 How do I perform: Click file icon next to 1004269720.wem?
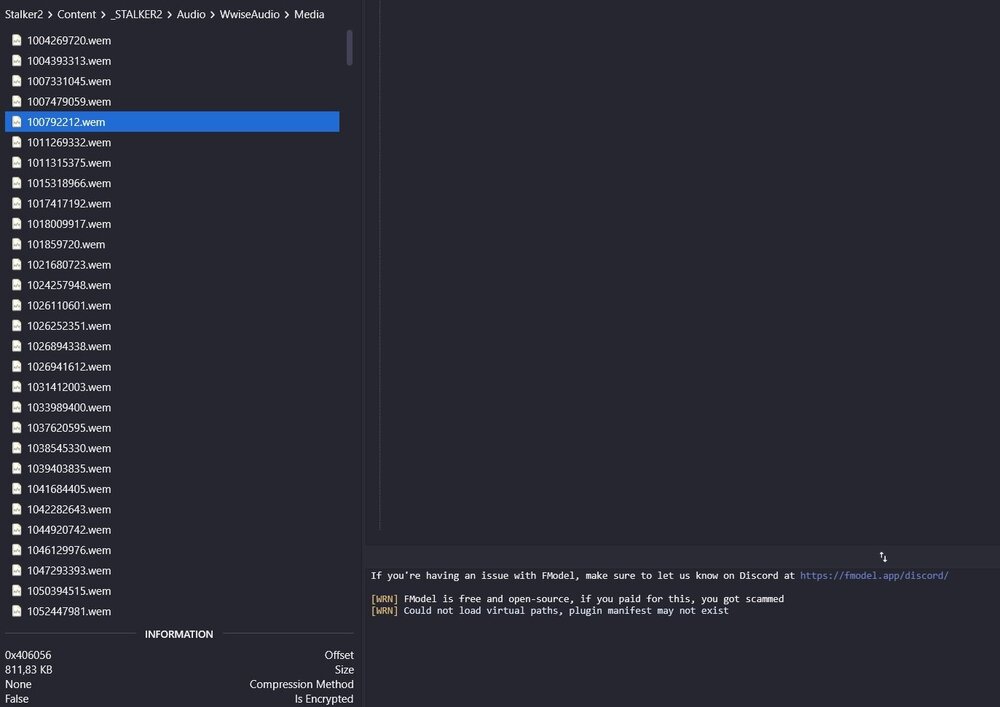pyautogui.click(x=16, y=41)
